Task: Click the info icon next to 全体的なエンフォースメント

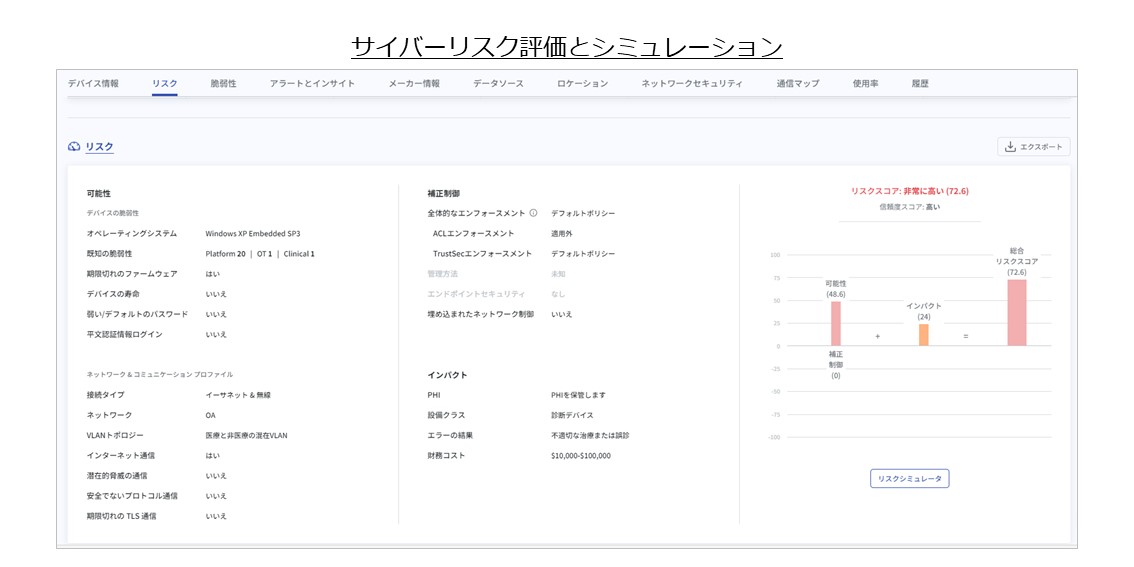Action: (x=533, y=213)
